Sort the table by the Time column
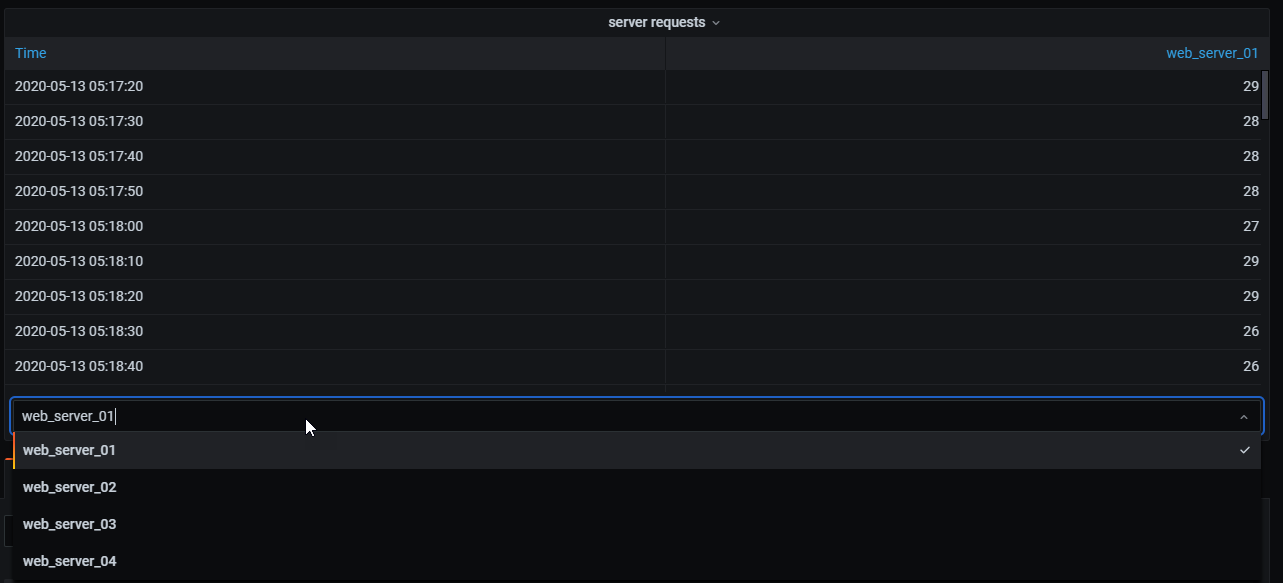This screenshot has width=1283, height=583. tap(30, 52)
